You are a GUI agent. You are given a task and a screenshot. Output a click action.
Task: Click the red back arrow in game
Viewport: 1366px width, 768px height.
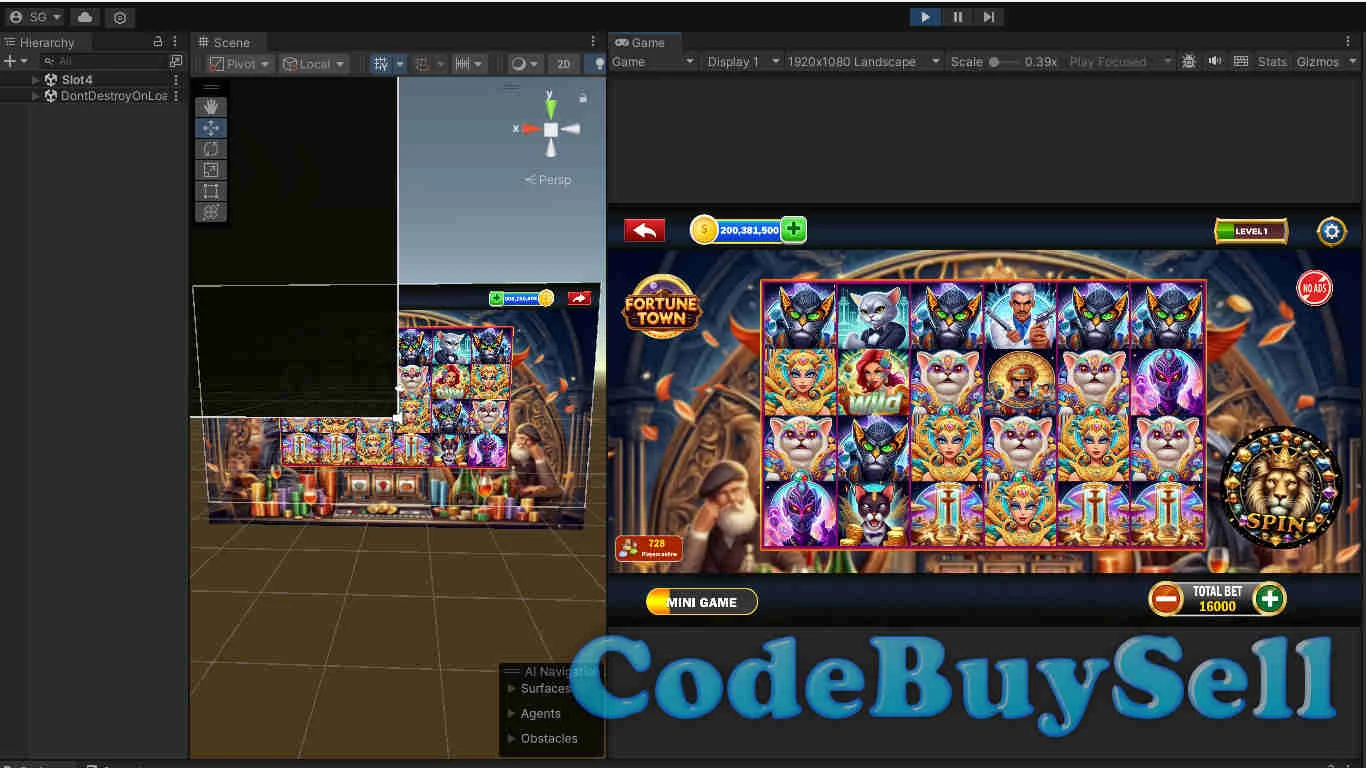[x=644, y=230]
